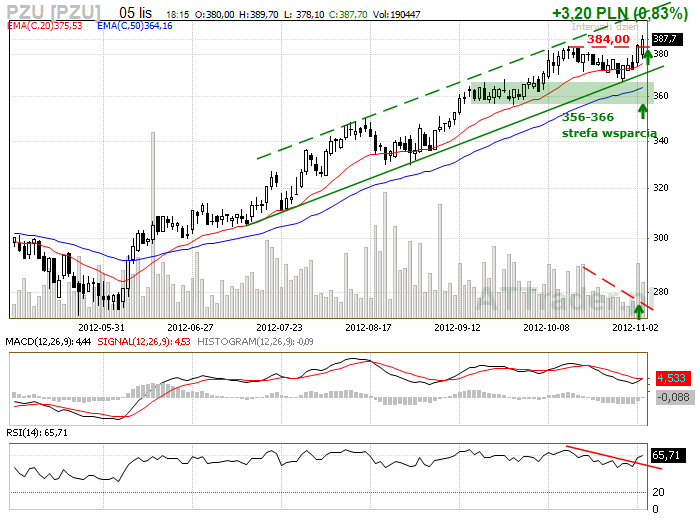
Task: Click the 340 price axis label
Action: coord(661,141)
